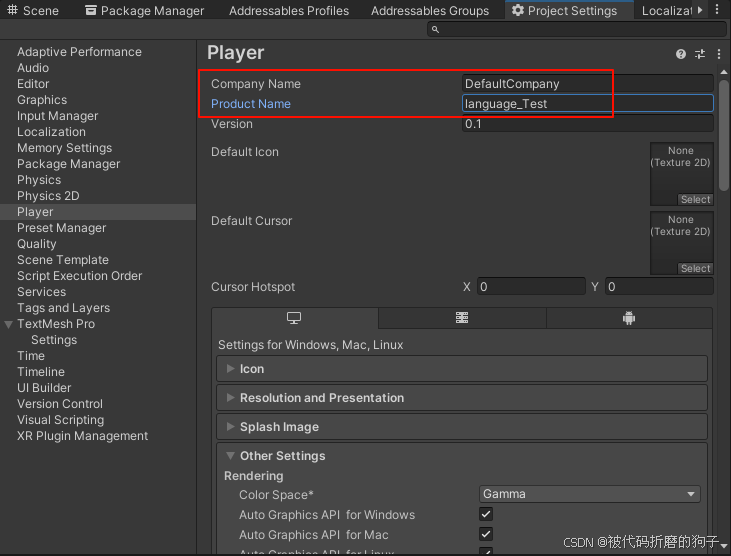This screenshot has width=731, height=556.
Task: Select the Windows, Mac, Linux platform tab
Action: click(x=295, y=318)
